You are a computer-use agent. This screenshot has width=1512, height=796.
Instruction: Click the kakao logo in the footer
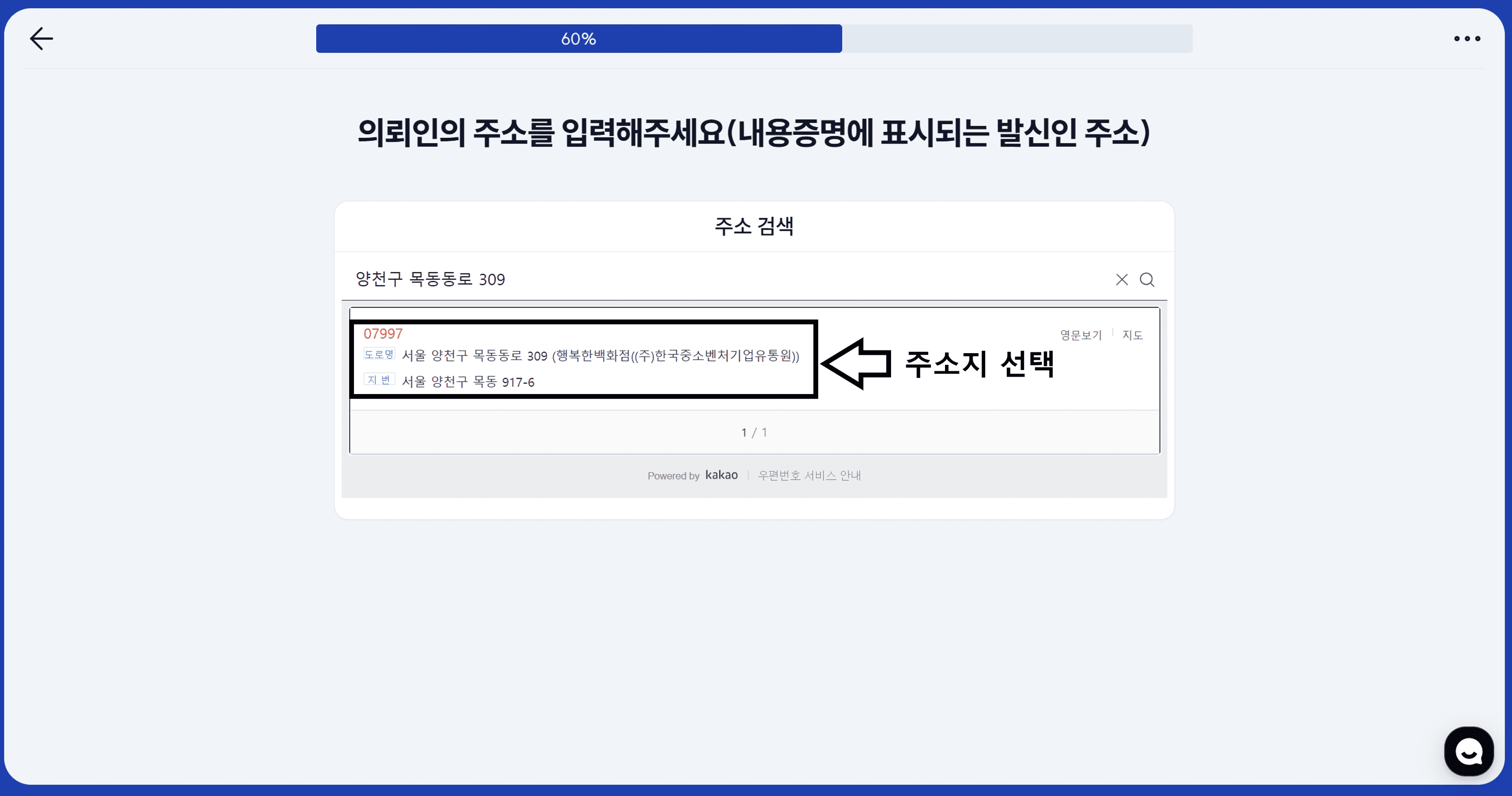pyautogui.click(x=721, y=476)
